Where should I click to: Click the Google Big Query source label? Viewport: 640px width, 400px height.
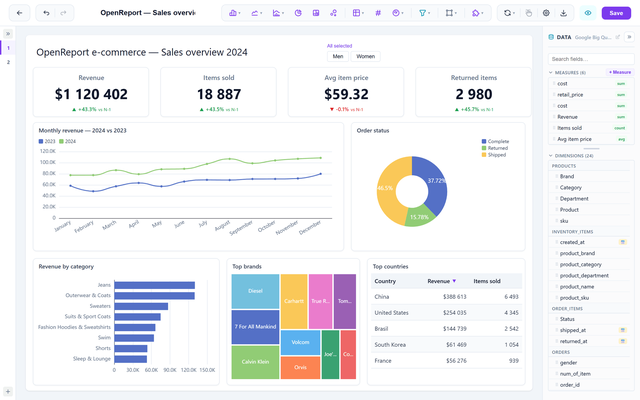pyautogui.click(x=593, y=37)
